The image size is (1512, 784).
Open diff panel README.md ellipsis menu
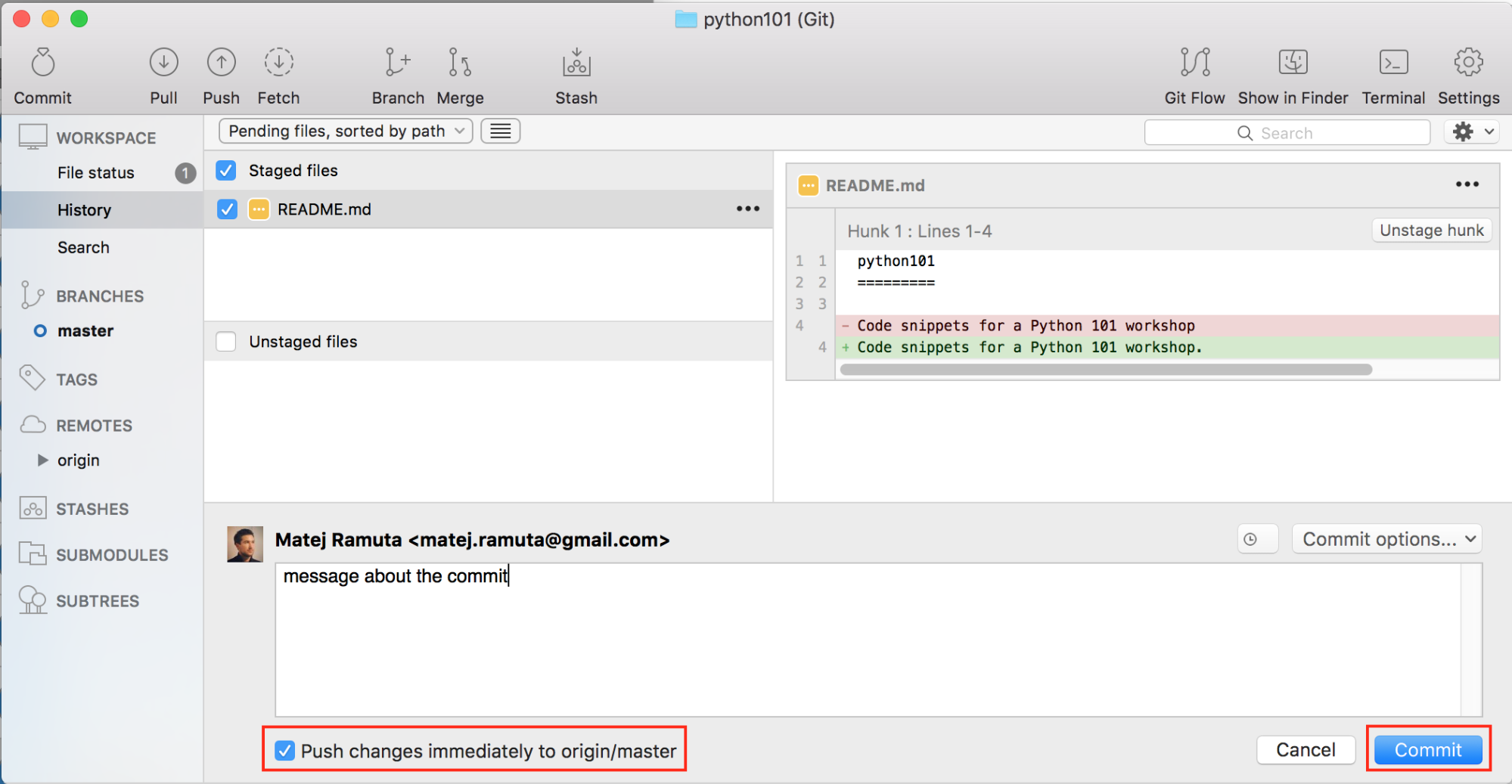(1467, 184)
